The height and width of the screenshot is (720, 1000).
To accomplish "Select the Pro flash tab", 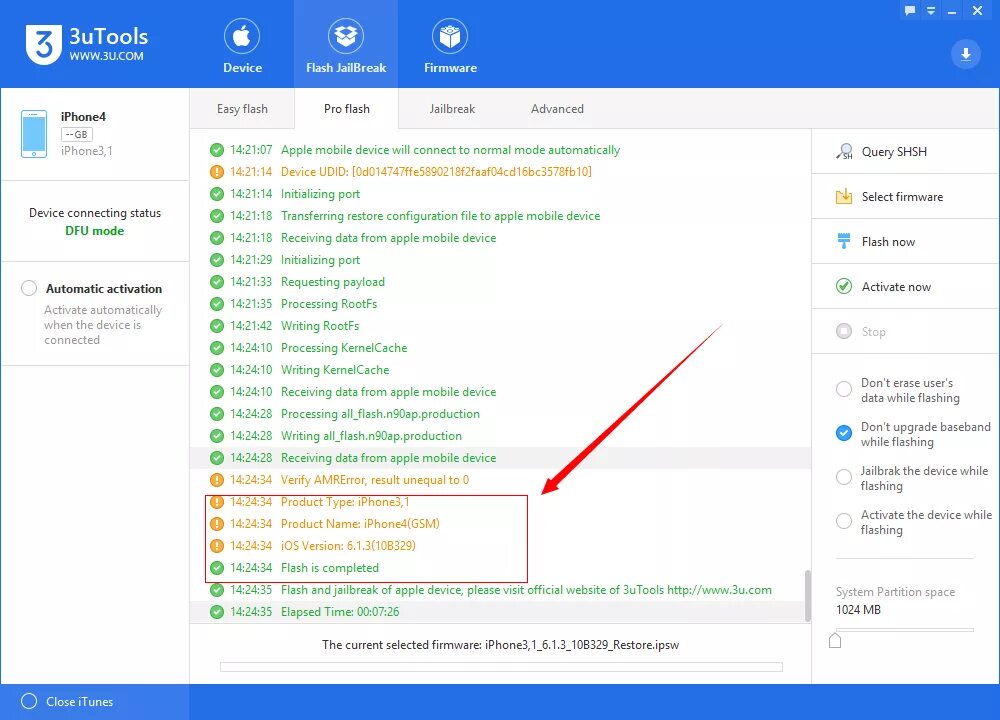I will pos(346,109).
